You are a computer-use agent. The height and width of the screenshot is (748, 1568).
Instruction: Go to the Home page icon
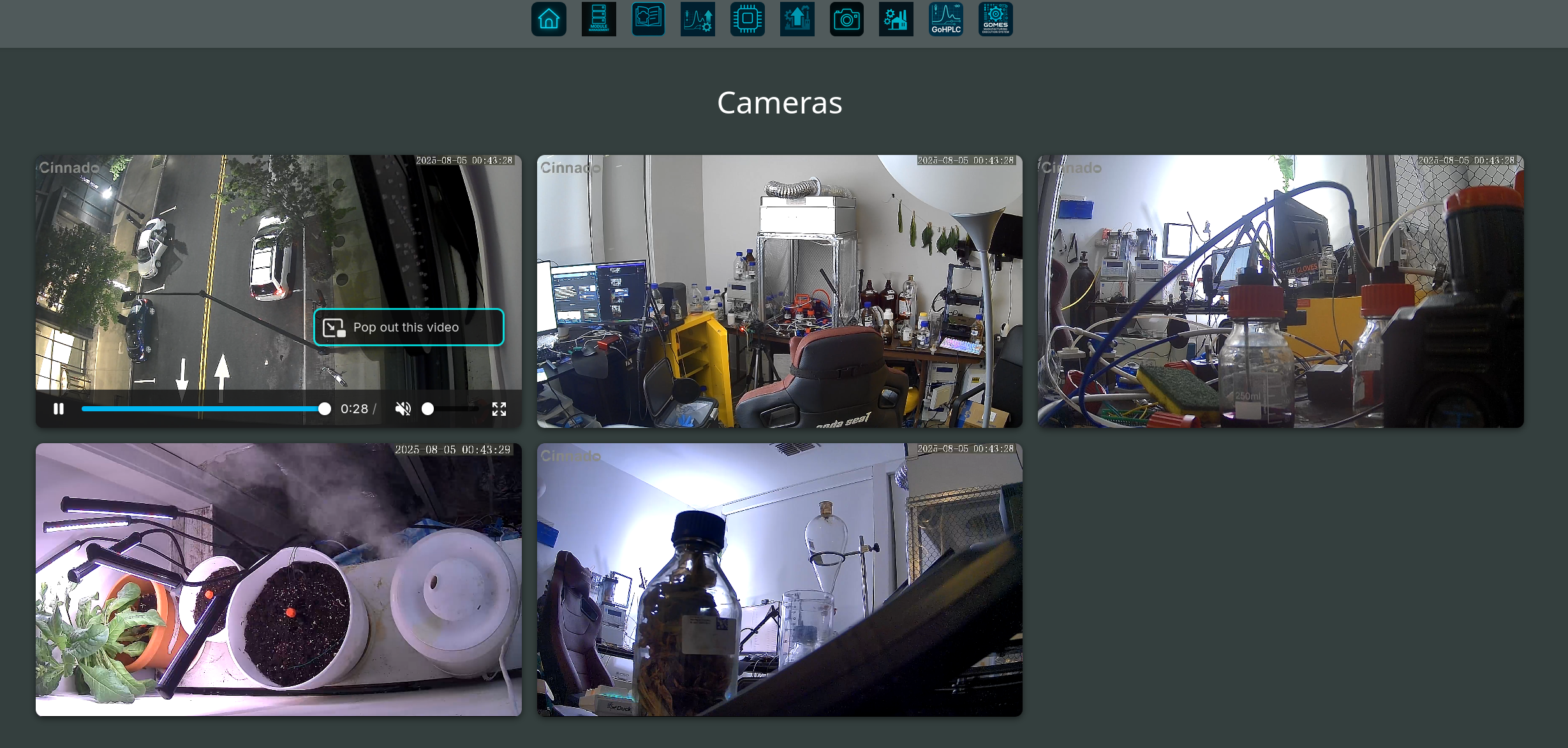pyautogui.click(x=549, y=19)
